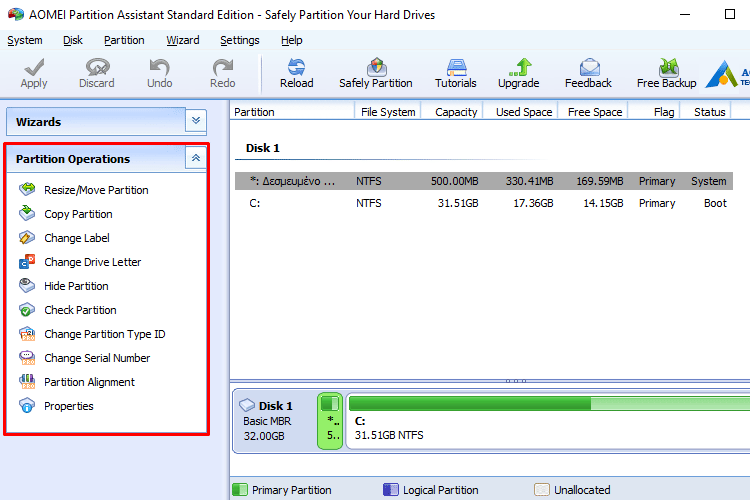Click the Upgrade green arrow icon
Viewport: 750px width, 500px height.
[520, 67]
